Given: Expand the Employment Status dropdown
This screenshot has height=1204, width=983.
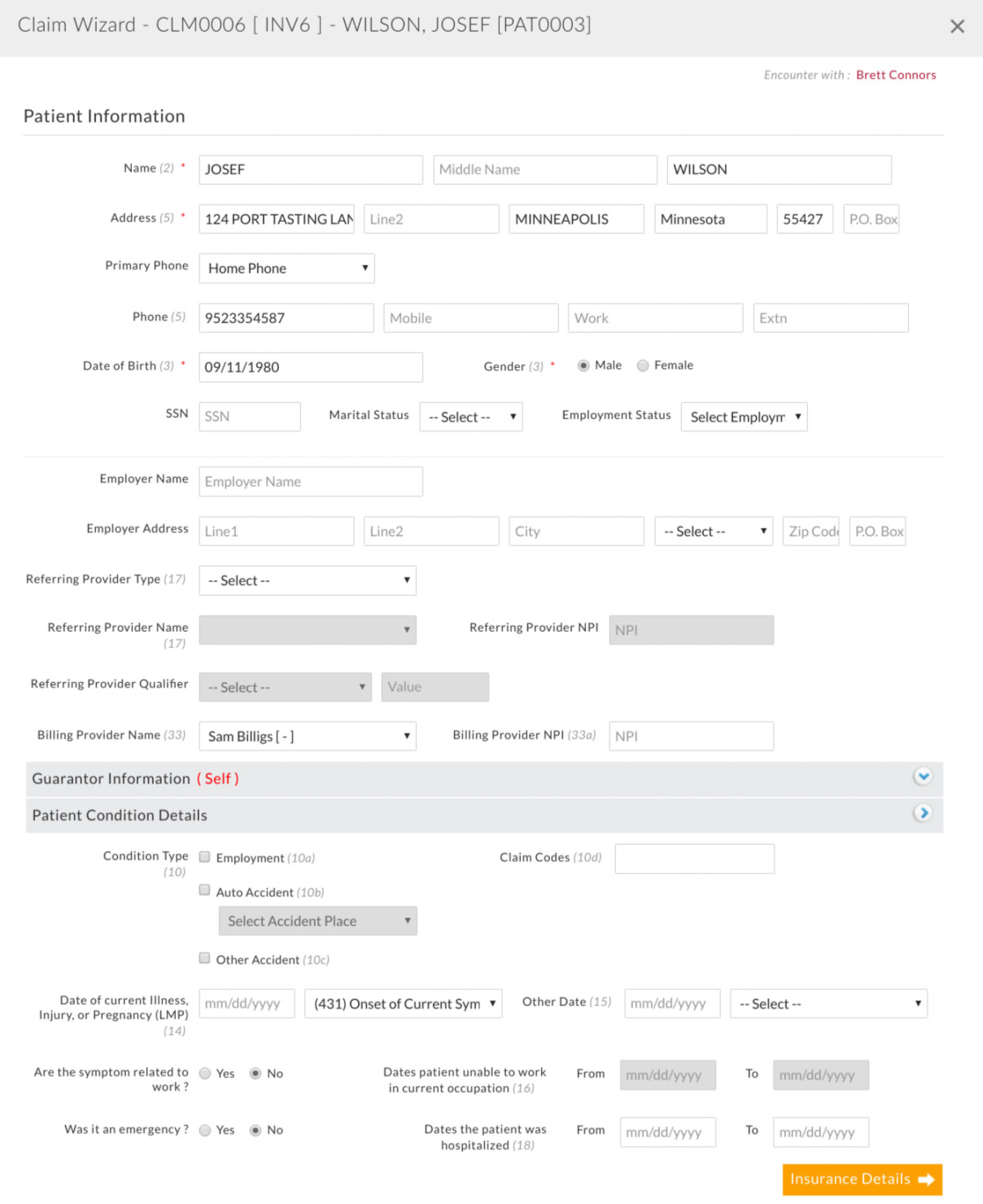Looking at the screenshot, I should pyautogui.click(x=744, y=417).
